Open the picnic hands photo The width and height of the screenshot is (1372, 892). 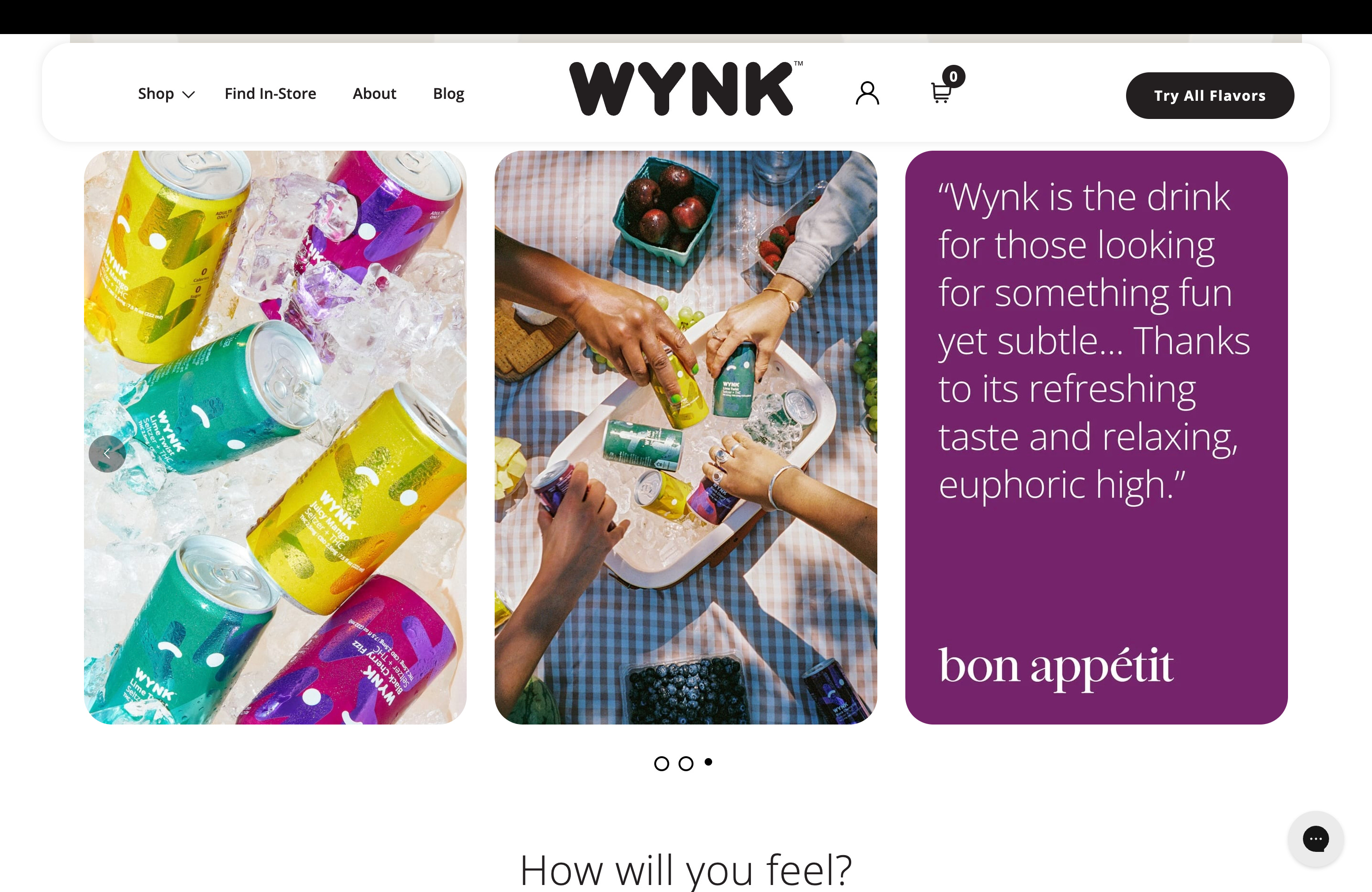pos(686,437)
